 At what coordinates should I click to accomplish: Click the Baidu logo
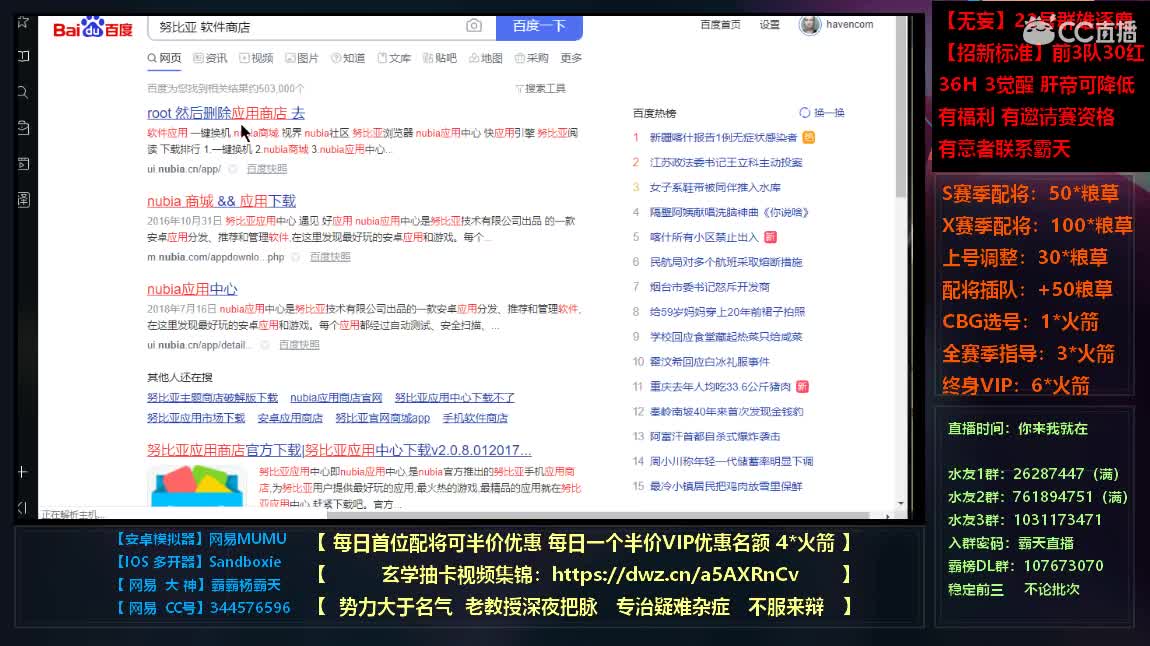click(92, 28)
